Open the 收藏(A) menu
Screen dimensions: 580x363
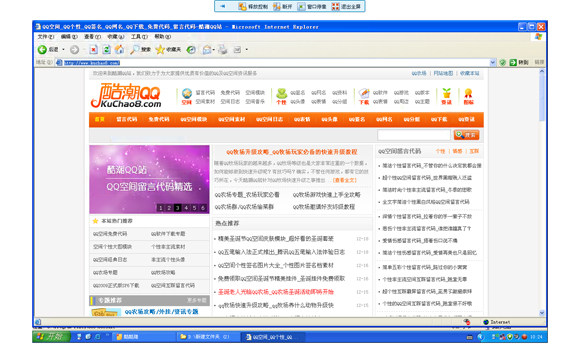[115, 37]
